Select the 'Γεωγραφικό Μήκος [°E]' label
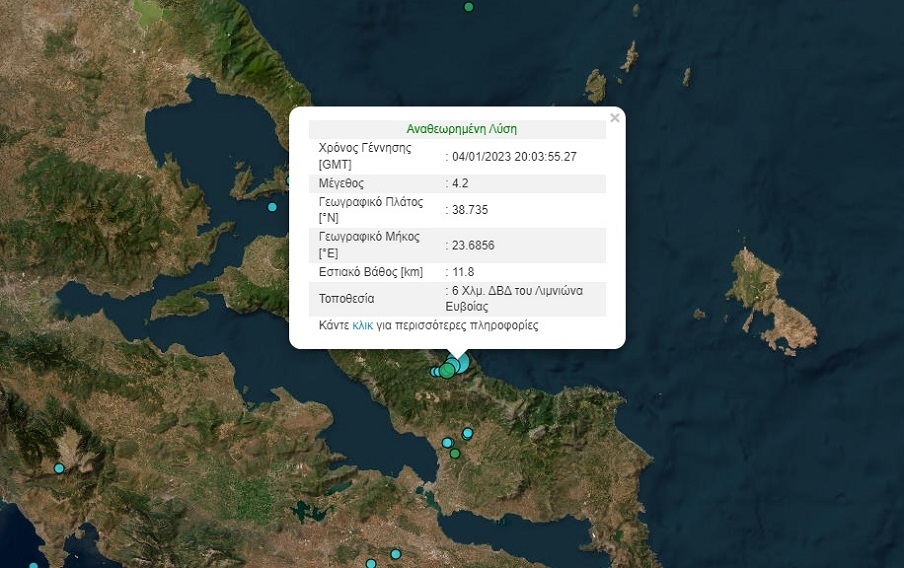 coord(369,245)
